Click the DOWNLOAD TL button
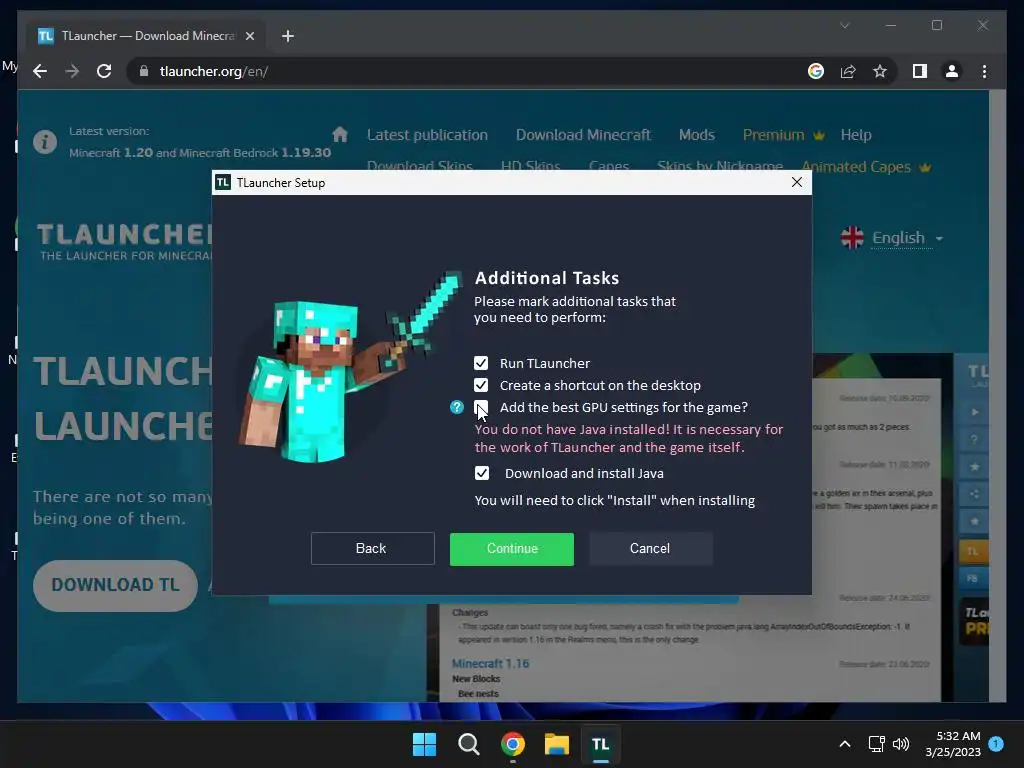 click(115, 585)
